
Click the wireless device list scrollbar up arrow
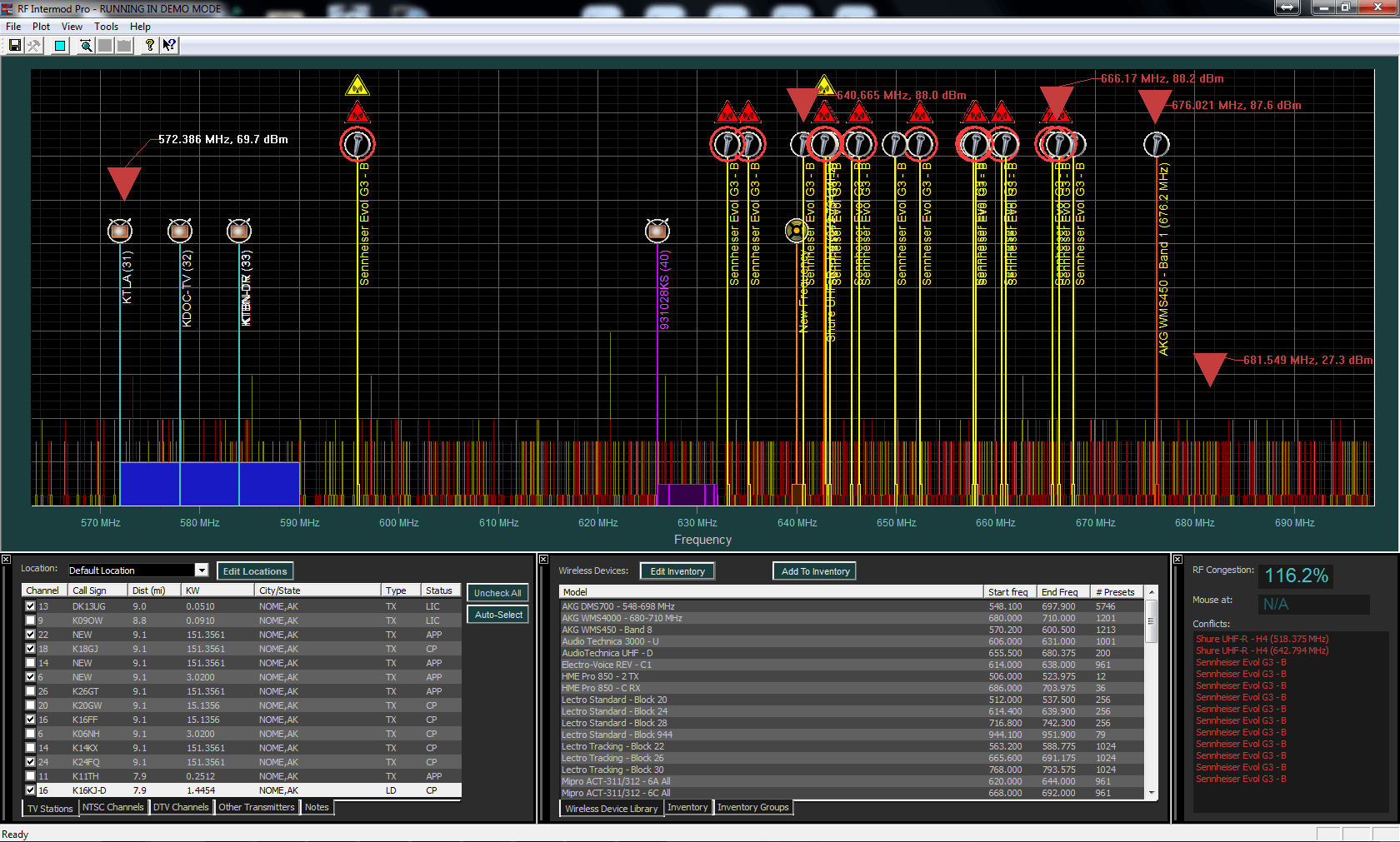tap(1152, 592)
